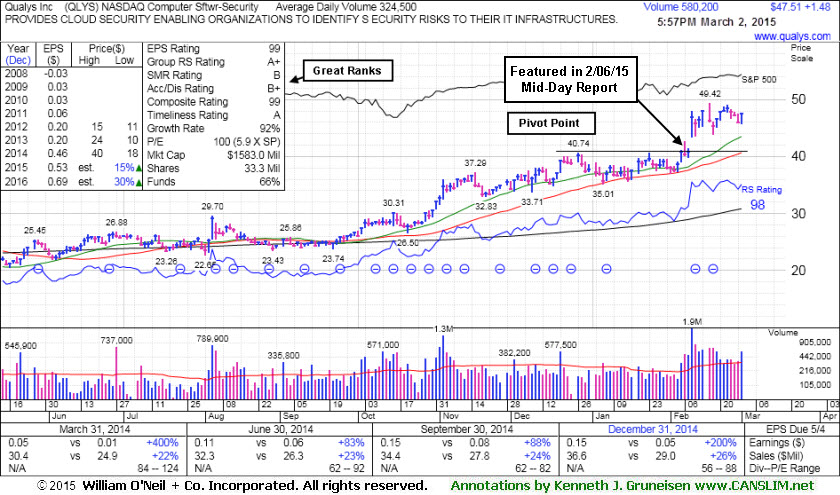Click the +200% earnings change value

pyautogui.click(x=721, y=443)
